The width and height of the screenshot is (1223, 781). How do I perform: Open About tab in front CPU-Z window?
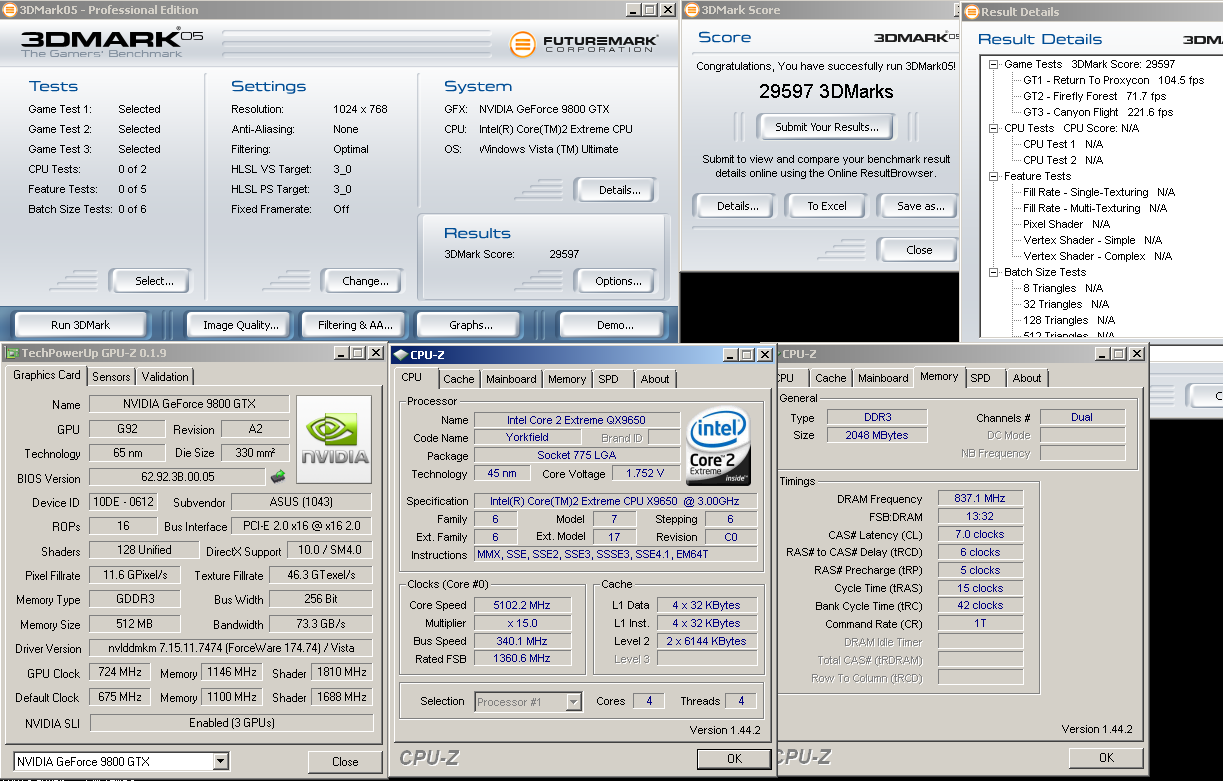coord(655,379)
